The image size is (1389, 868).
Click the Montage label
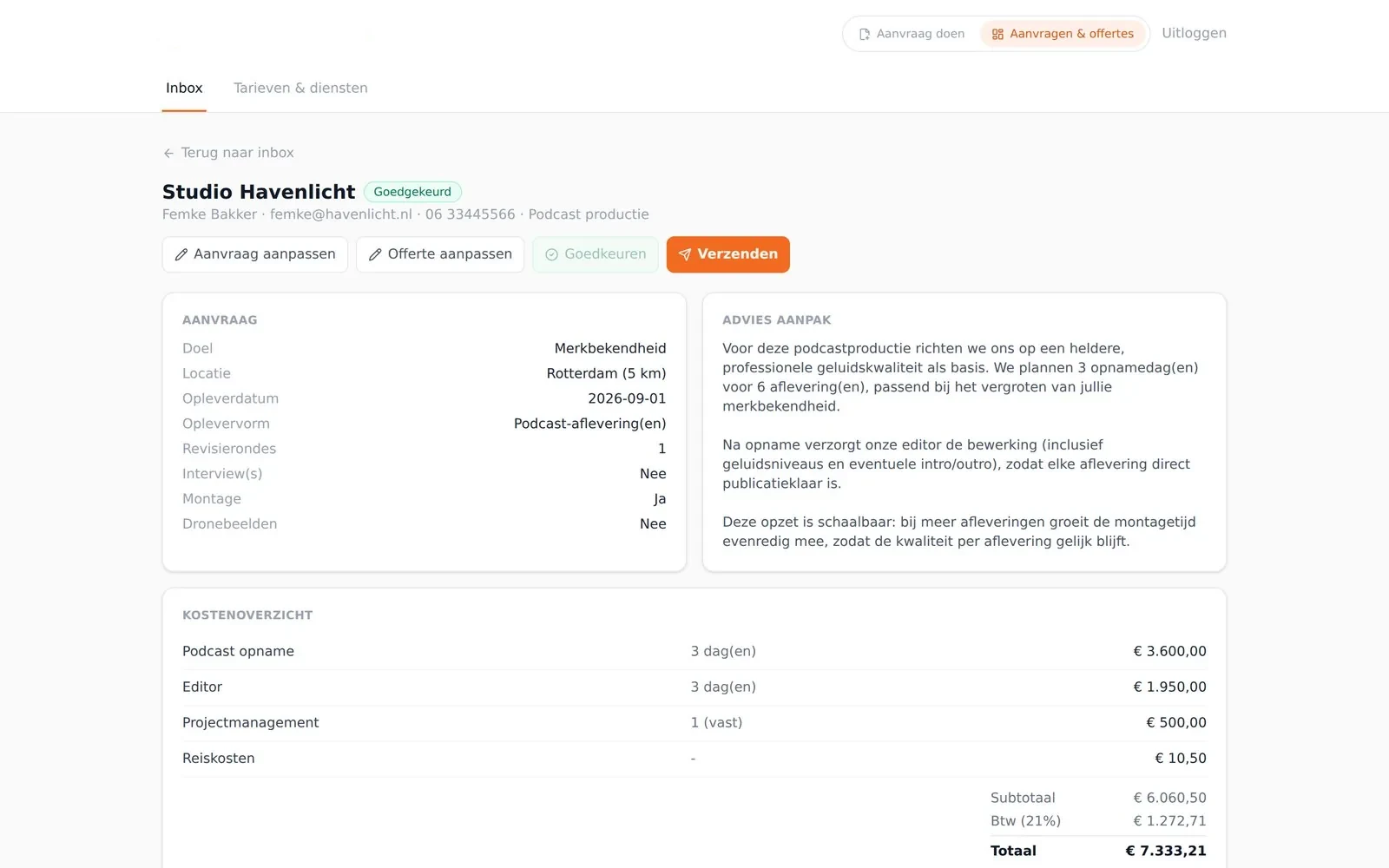tap(212, 499)
